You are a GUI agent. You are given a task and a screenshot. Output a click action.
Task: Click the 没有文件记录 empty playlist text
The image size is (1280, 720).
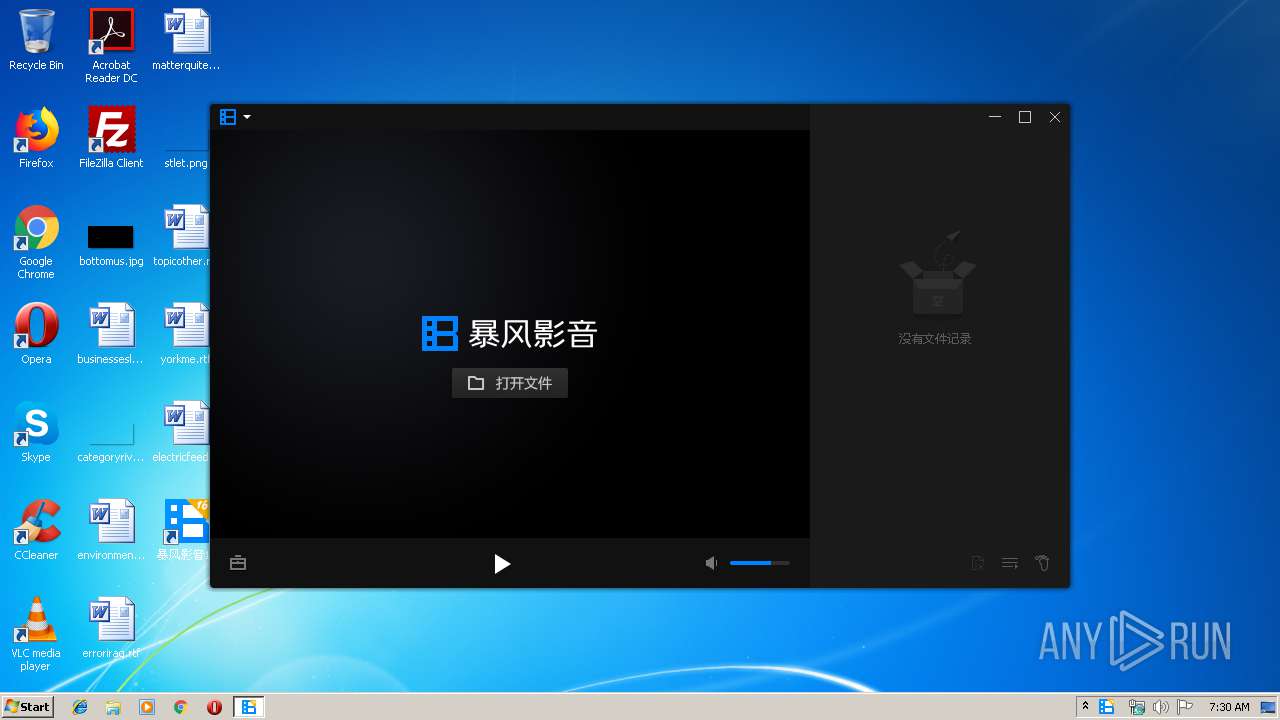[935, 339]
